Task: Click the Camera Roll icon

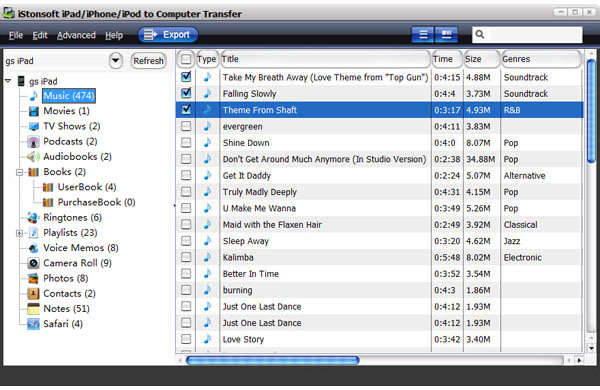Action: click(x=33, y=263)
